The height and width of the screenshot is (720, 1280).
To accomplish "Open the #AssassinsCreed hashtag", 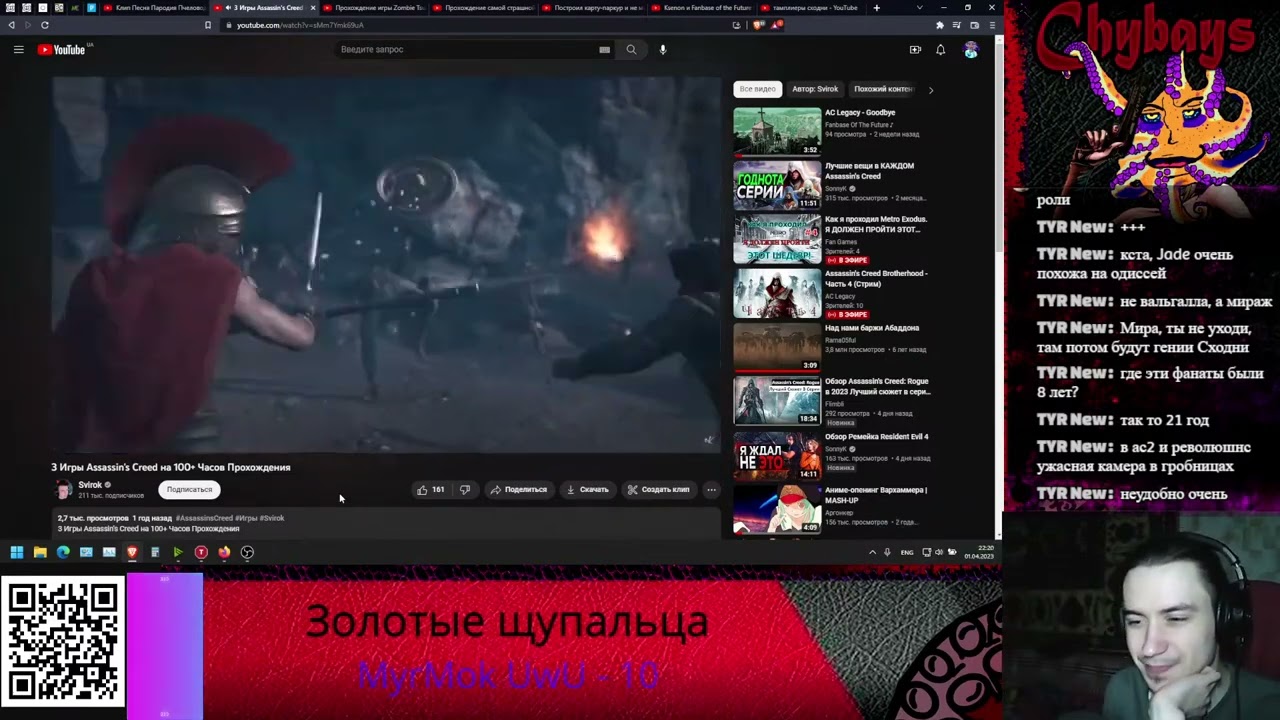I will 204,518.
